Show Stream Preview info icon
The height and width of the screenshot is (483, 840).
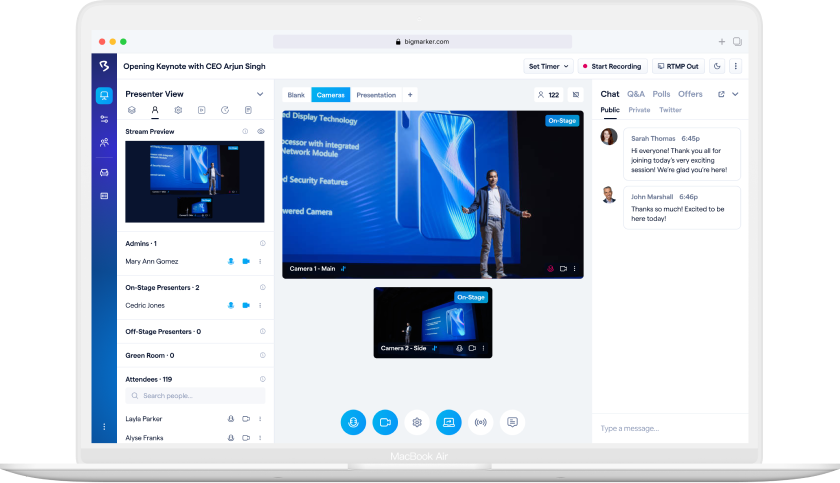coord(245,131)
